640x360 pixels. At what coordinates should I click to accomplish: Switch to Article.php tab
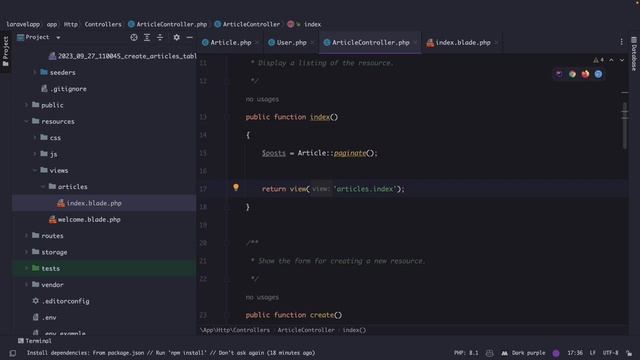click(x=231, y=42)
